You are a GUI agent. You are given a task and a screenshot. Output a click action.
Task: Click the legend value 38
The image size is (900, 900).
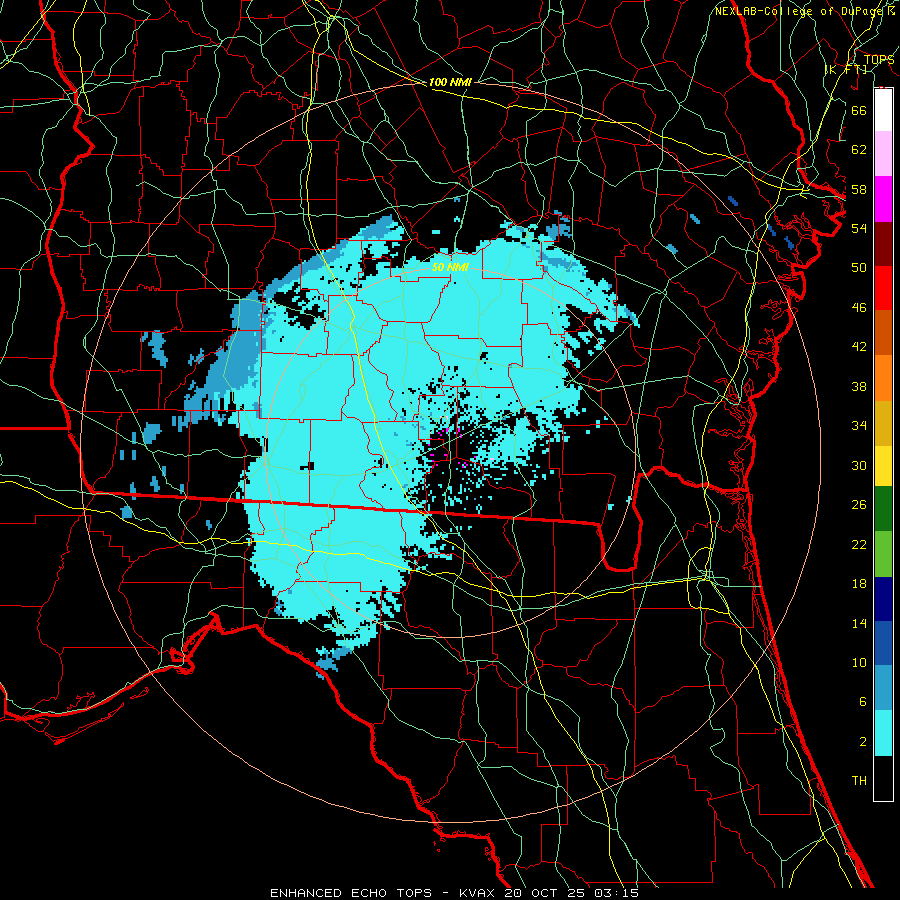coord(859,386)
